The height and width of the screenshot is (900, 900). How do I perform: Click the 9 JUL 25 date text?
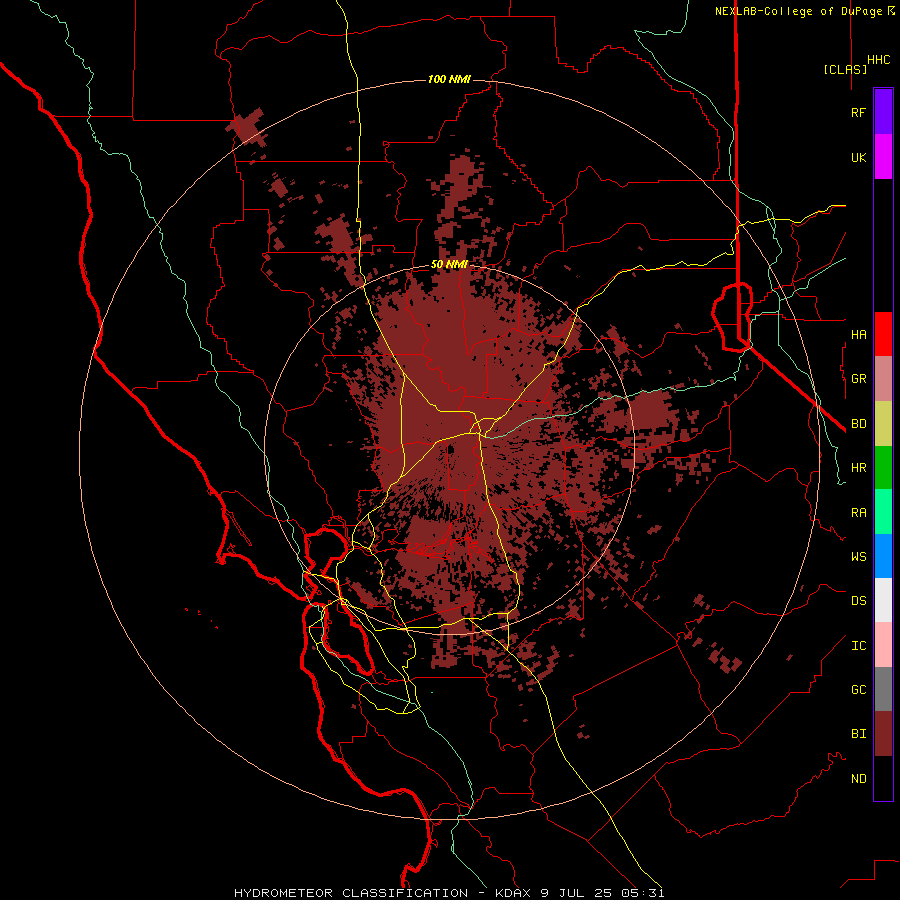[576, 893]
